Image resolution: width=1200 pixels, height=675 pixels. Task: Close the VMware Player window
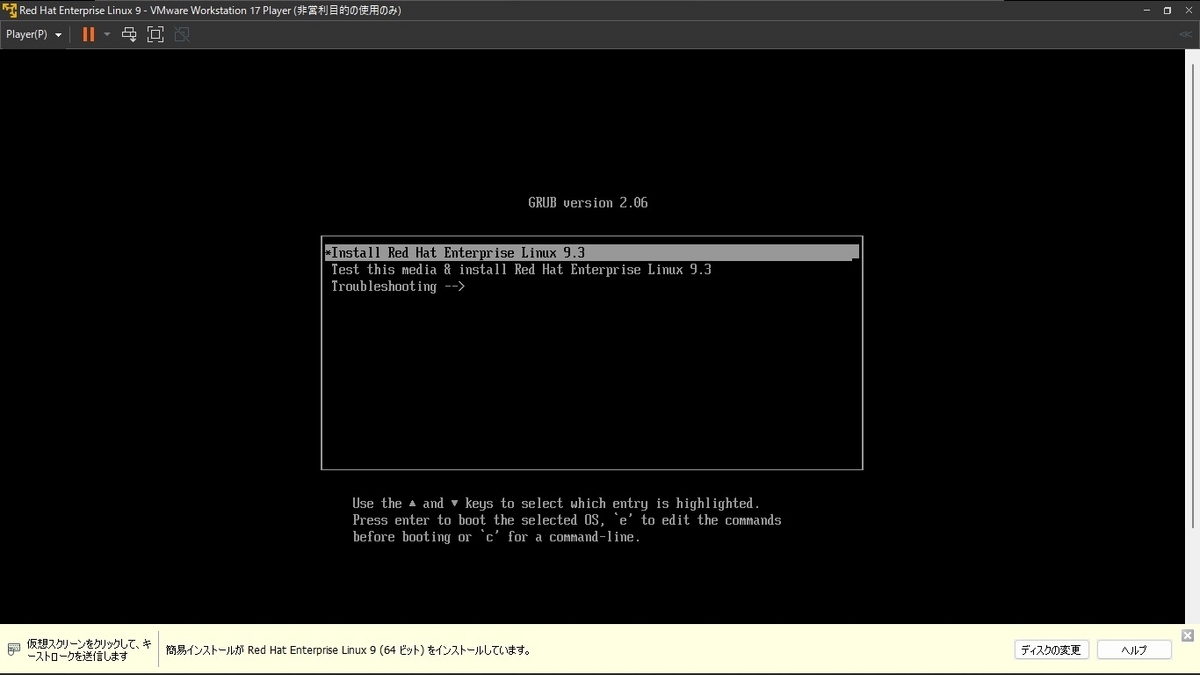pyautogui.click(x=1188, y=10)
